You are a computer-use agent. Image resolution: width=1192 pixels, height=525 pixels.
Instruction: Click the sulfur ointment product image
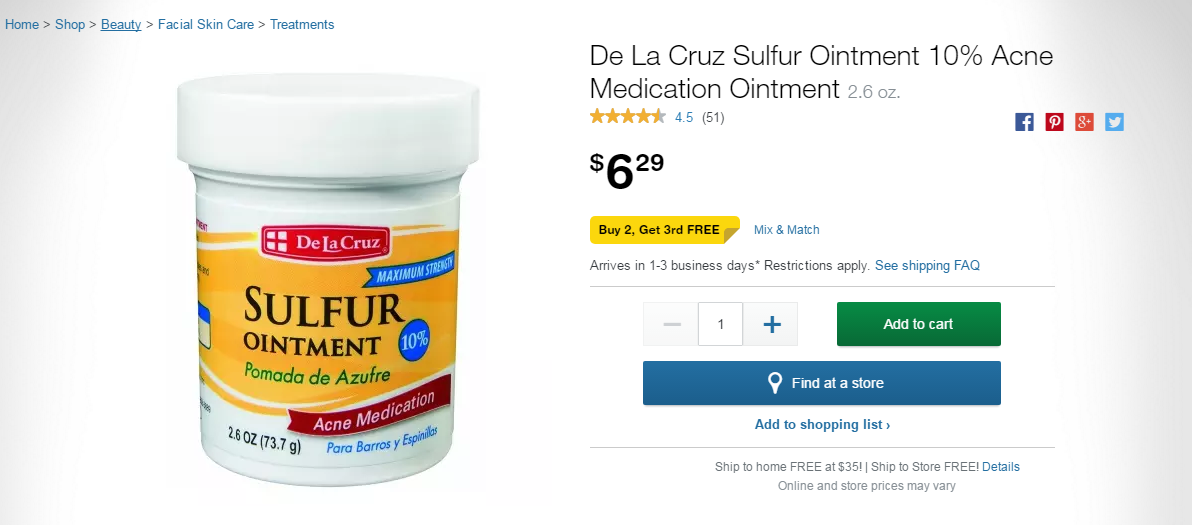tap(326, 281)
